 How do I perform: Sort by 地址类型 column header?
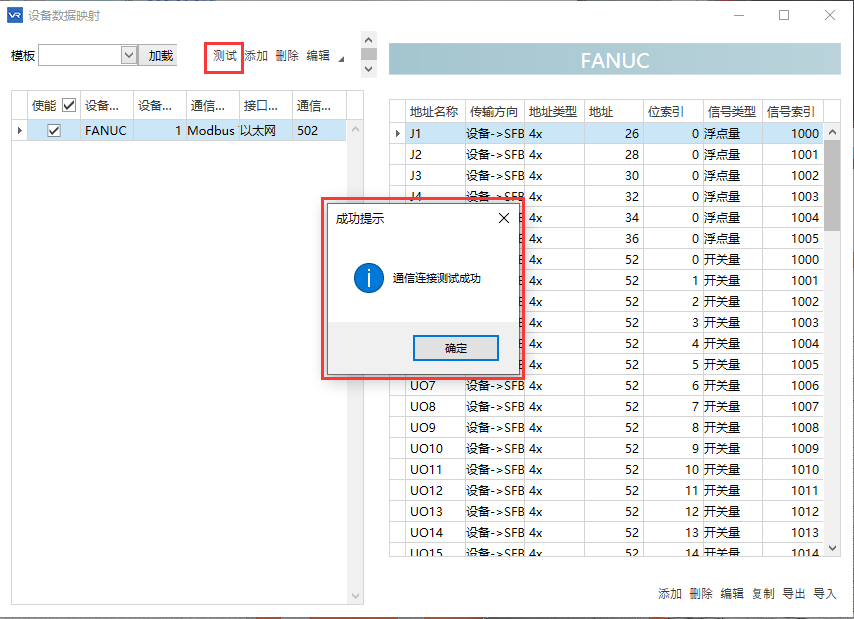[553, 112]
